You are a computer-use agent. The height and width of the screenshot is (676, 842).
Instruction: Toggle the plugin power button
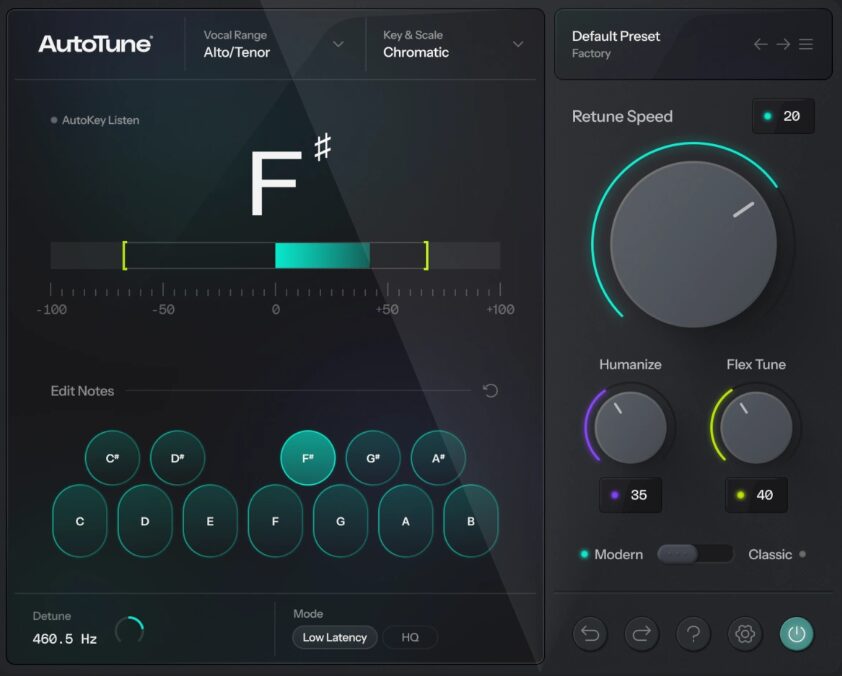click(x=796, y=633)
